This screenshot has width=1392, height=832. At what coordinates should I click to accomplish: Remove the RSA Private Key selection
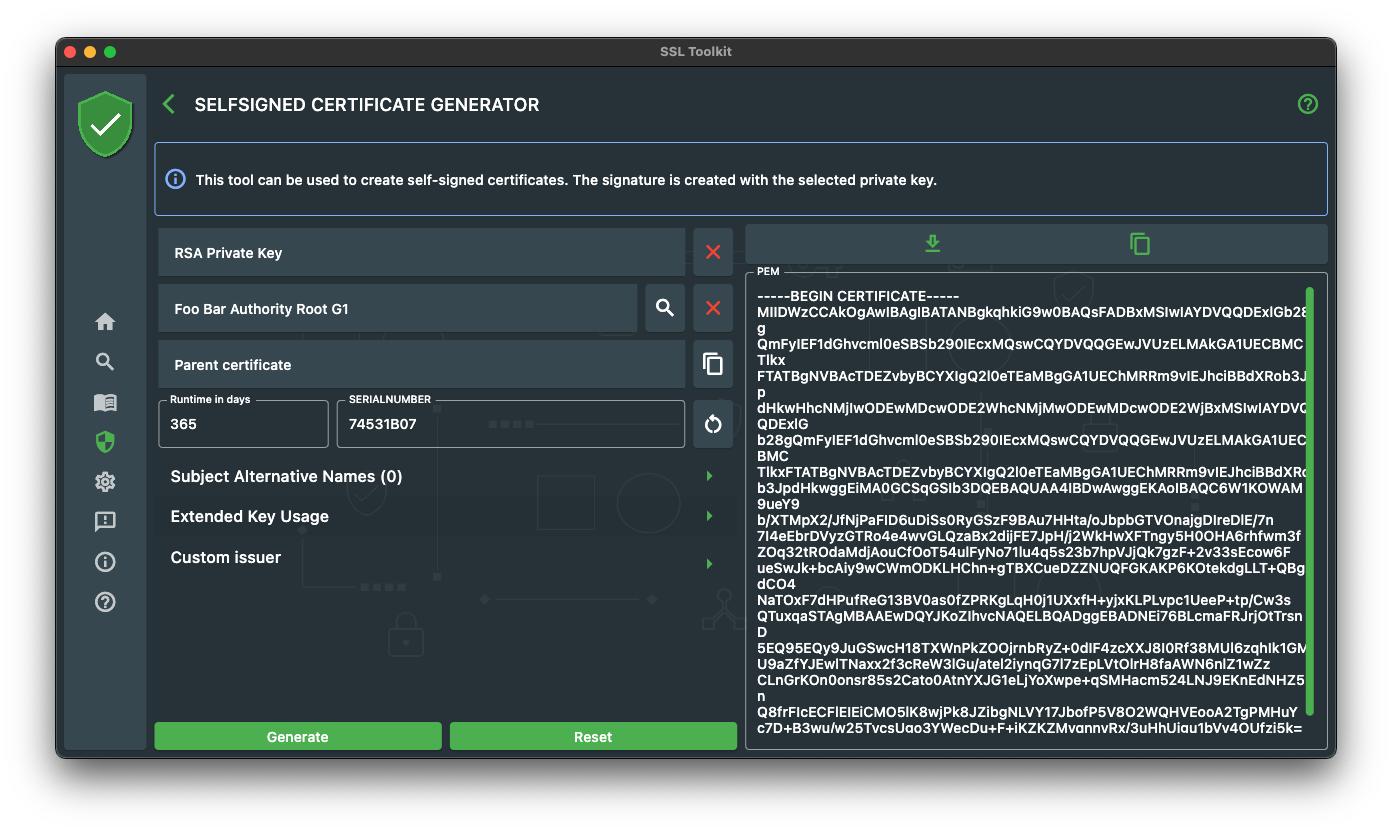(x=713, y=252)
